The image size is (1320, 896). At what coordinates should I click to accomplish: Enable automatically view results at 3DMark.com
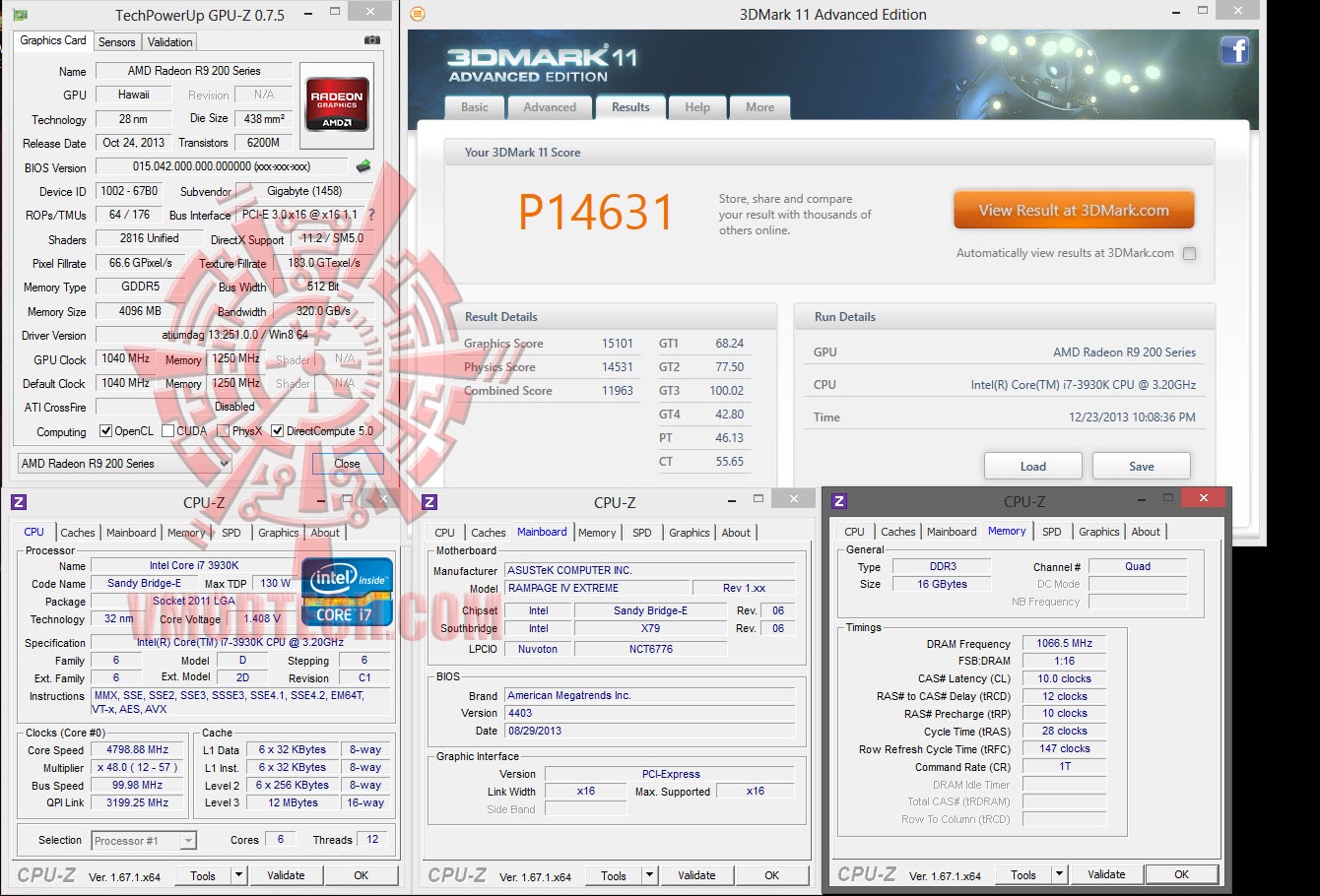coord(1189,253)
